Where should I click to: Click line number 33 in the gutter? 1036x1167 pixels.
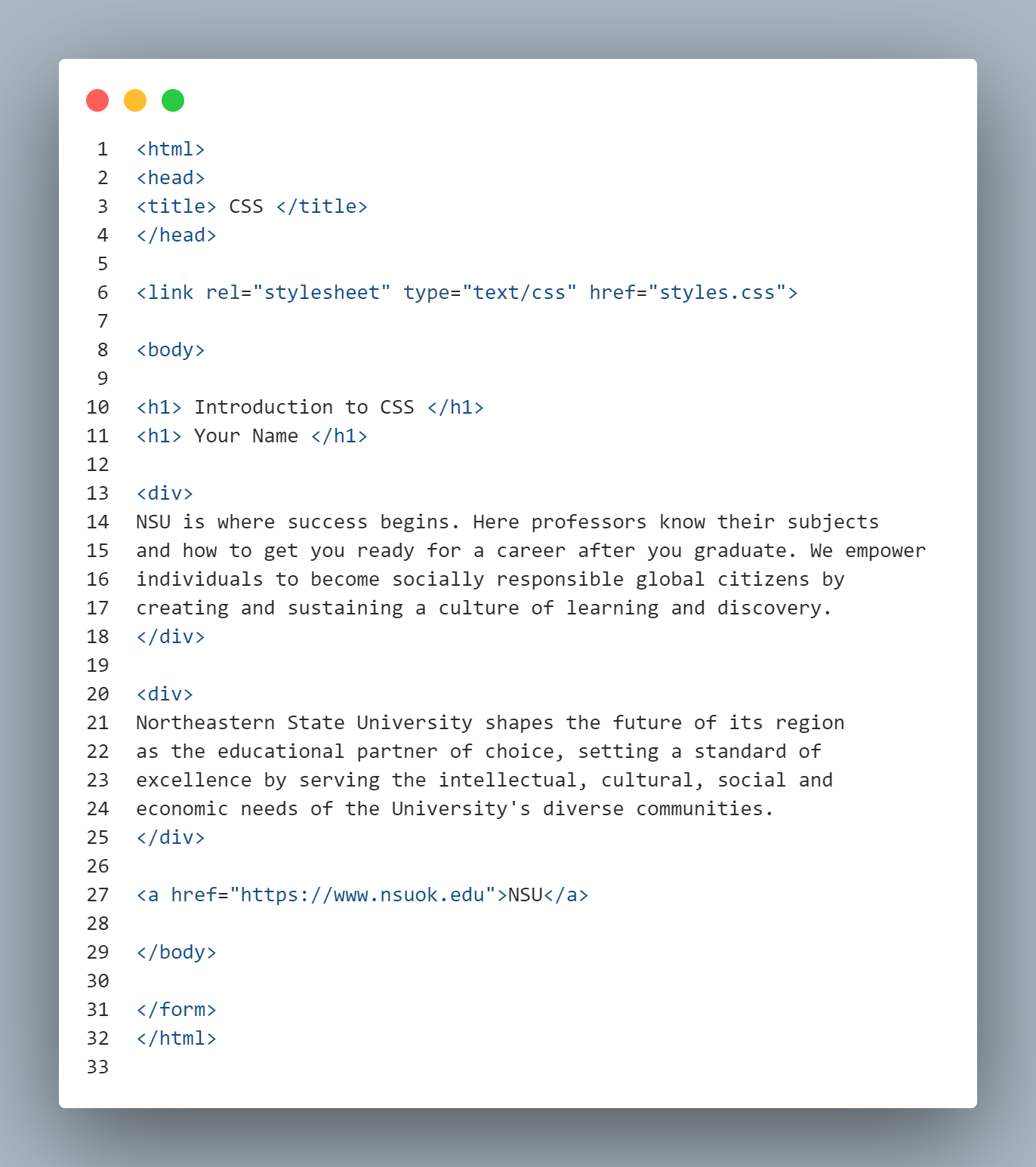(x=98, y=1067)
